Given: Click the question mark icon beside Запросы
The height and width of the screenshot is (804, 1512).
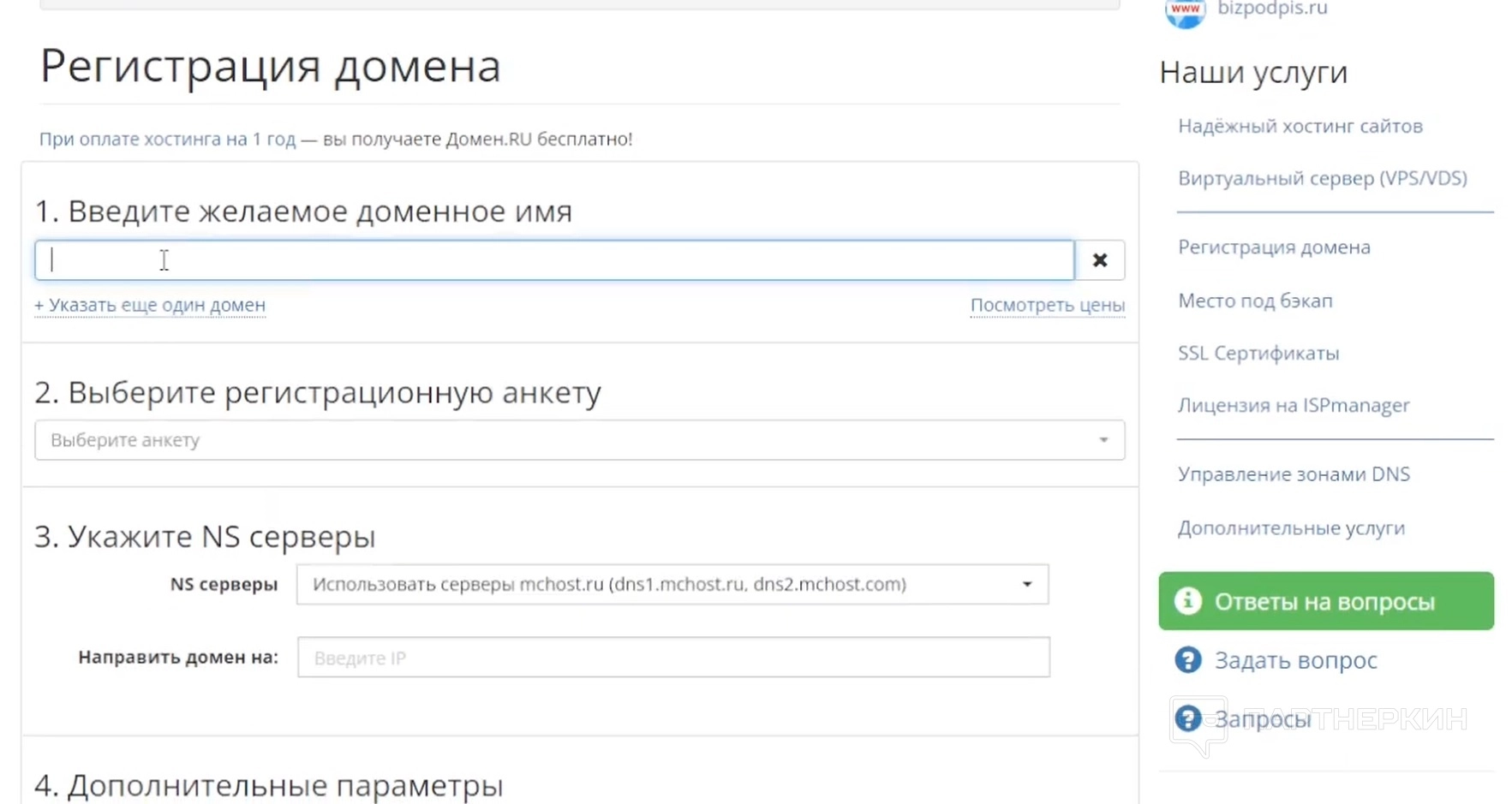Looking at the screenshot, I should coord(1187,718).
